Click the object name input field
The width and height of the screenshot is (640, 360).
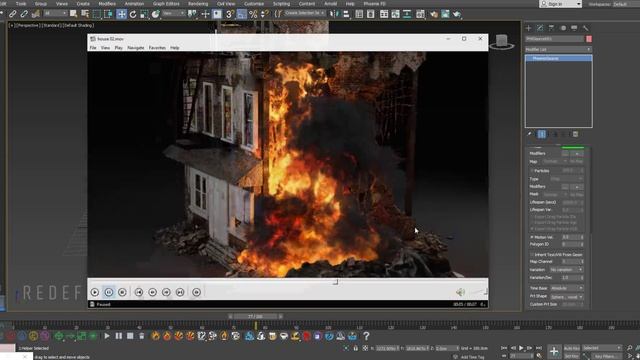(x=554, y=39)
